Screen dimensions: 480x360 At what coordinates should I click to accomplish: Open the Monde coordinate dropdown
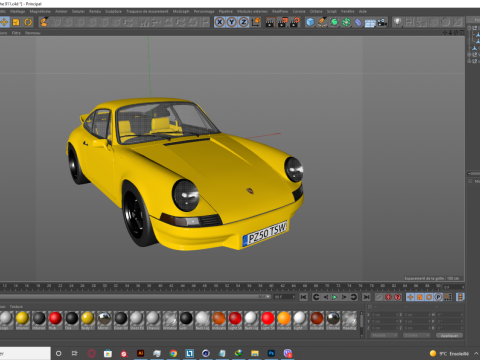pyautogui.click(x=384, y=336)
